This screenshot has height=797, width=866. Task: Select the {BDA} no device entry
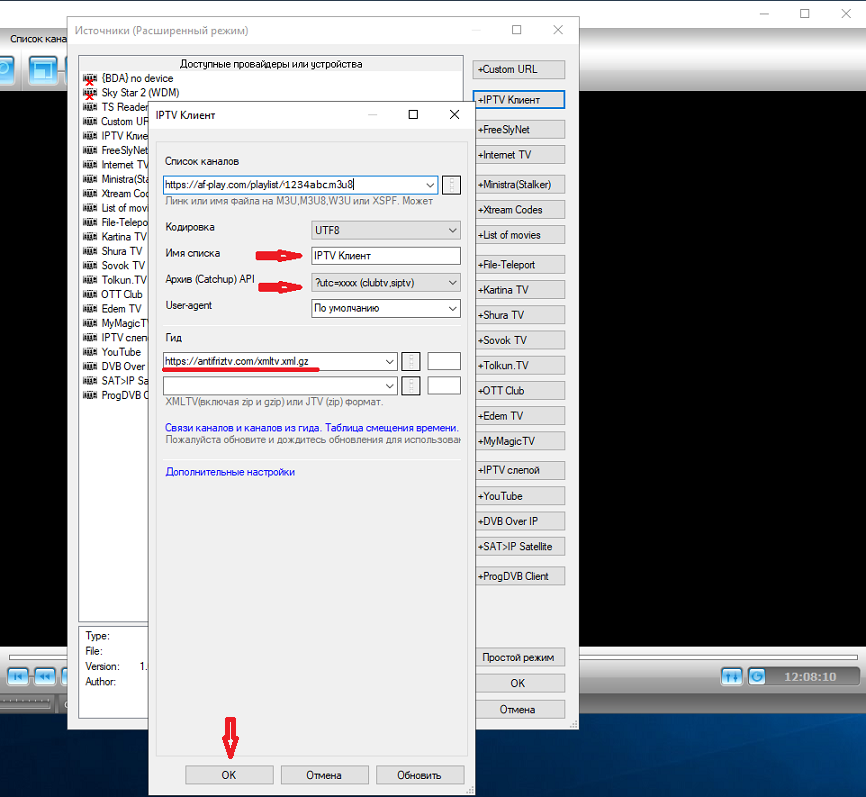coord(137,79)
